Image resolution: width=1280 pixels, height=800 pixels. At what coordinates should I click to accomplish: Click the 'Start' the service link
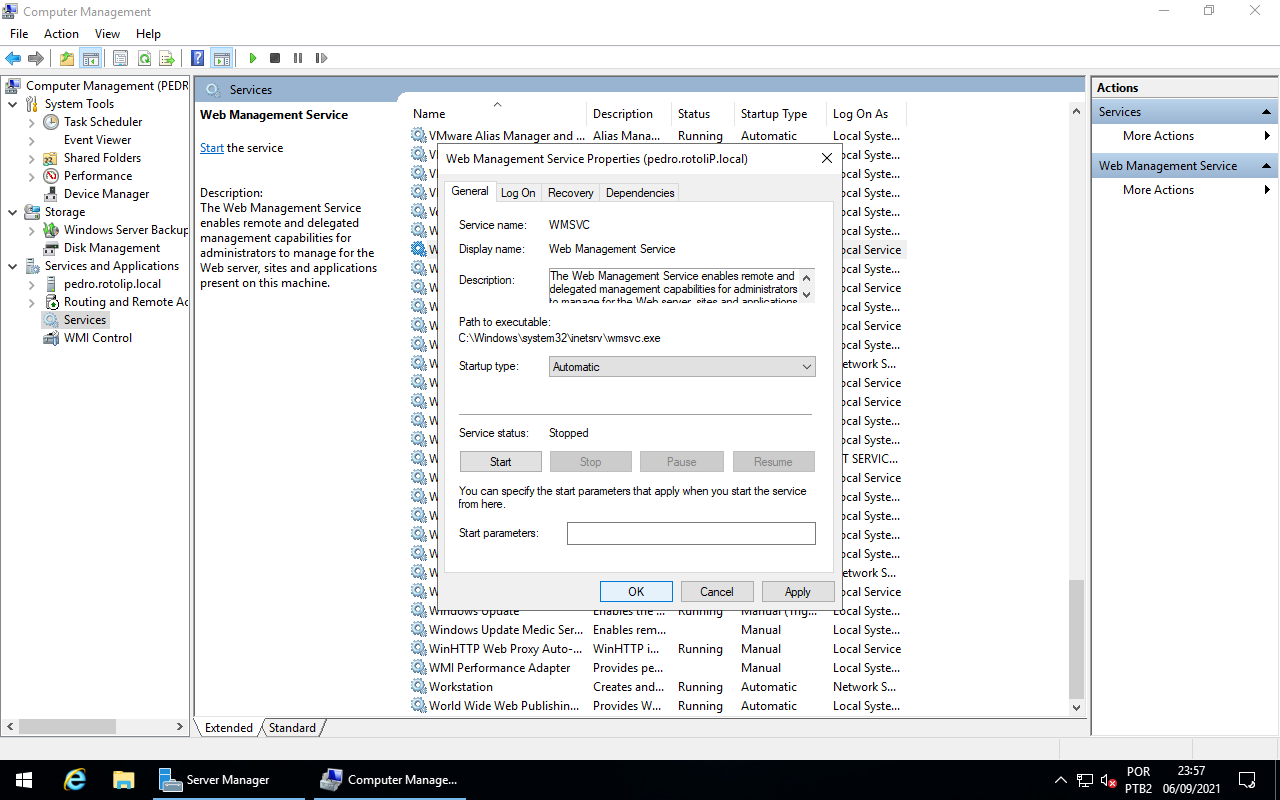(211, 148)
